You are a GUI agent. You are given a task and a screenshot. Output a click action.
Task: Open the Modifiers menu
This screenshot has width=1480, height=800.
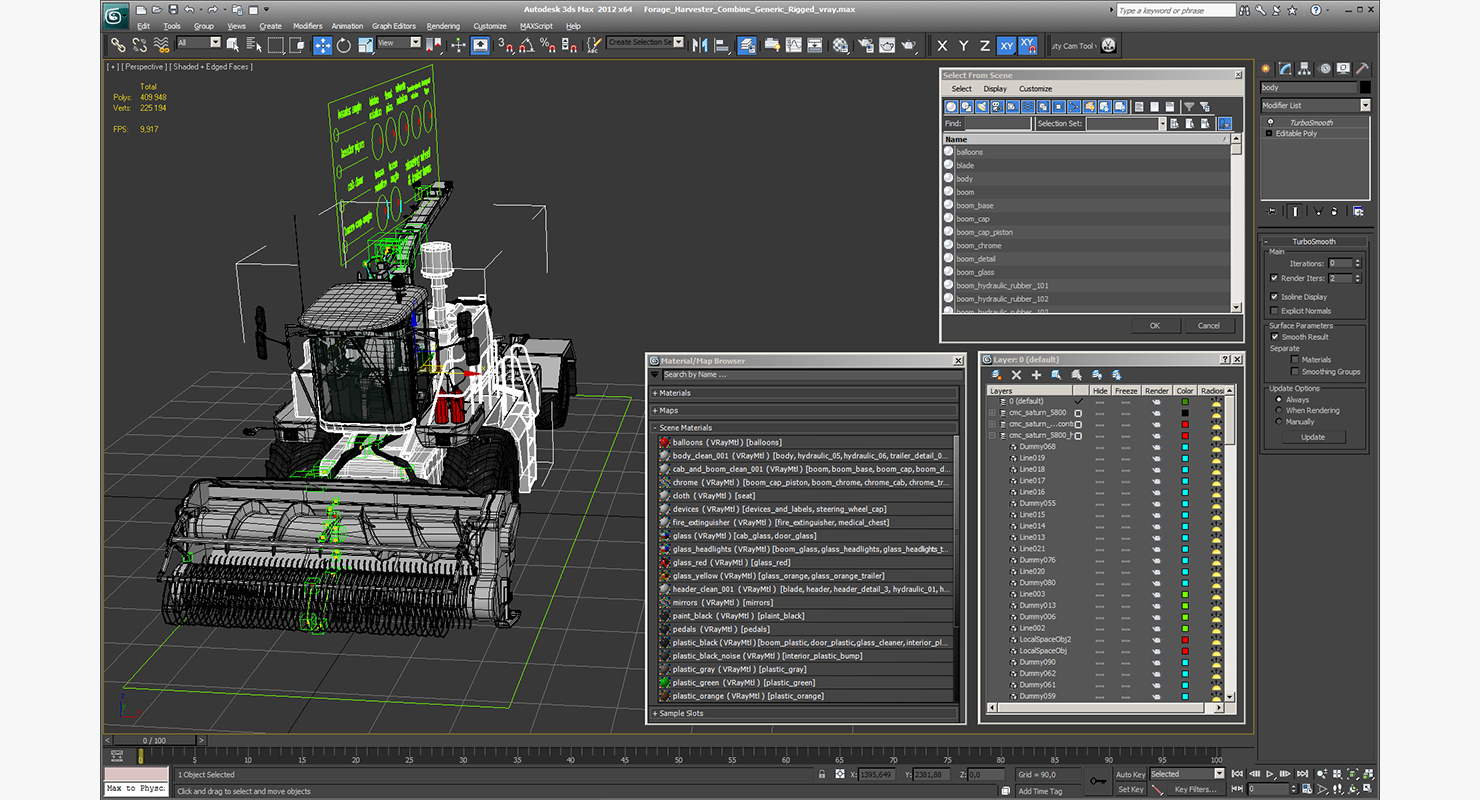(x=307, y=26)
